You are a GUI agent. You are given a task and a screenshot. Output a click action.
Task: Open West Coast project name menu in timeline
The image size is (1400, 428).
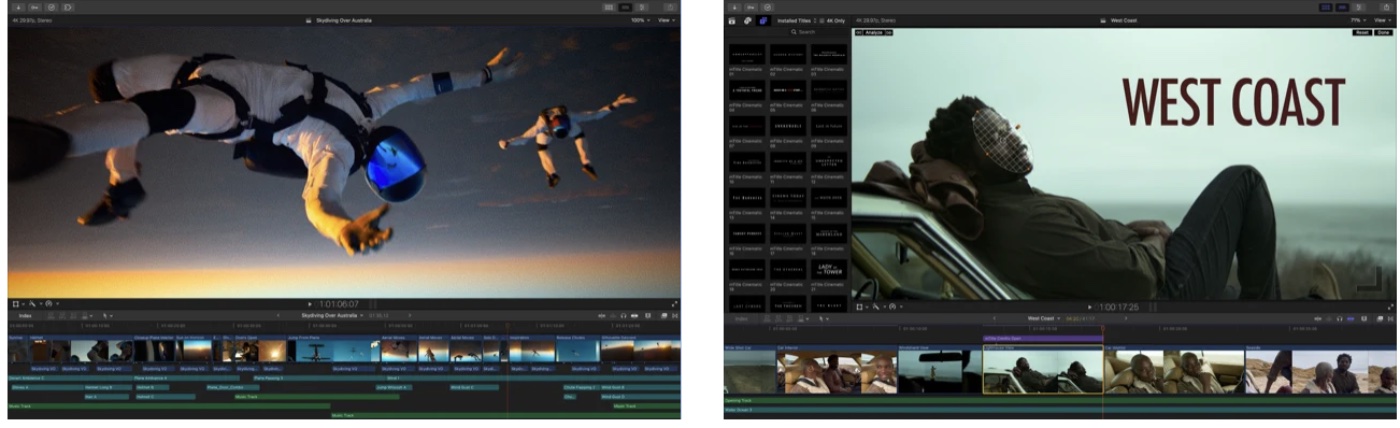click(x=1043, y=318)
